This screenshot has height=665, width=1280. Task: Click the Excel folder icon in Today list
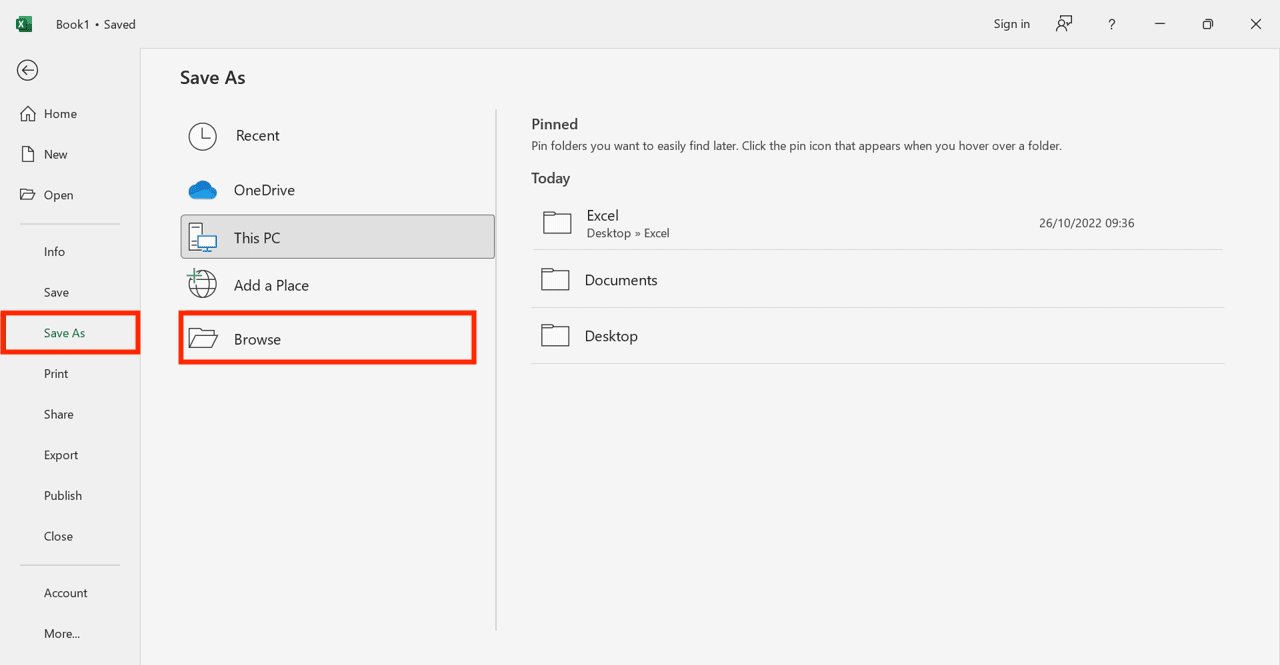click(x=557, y=223)
